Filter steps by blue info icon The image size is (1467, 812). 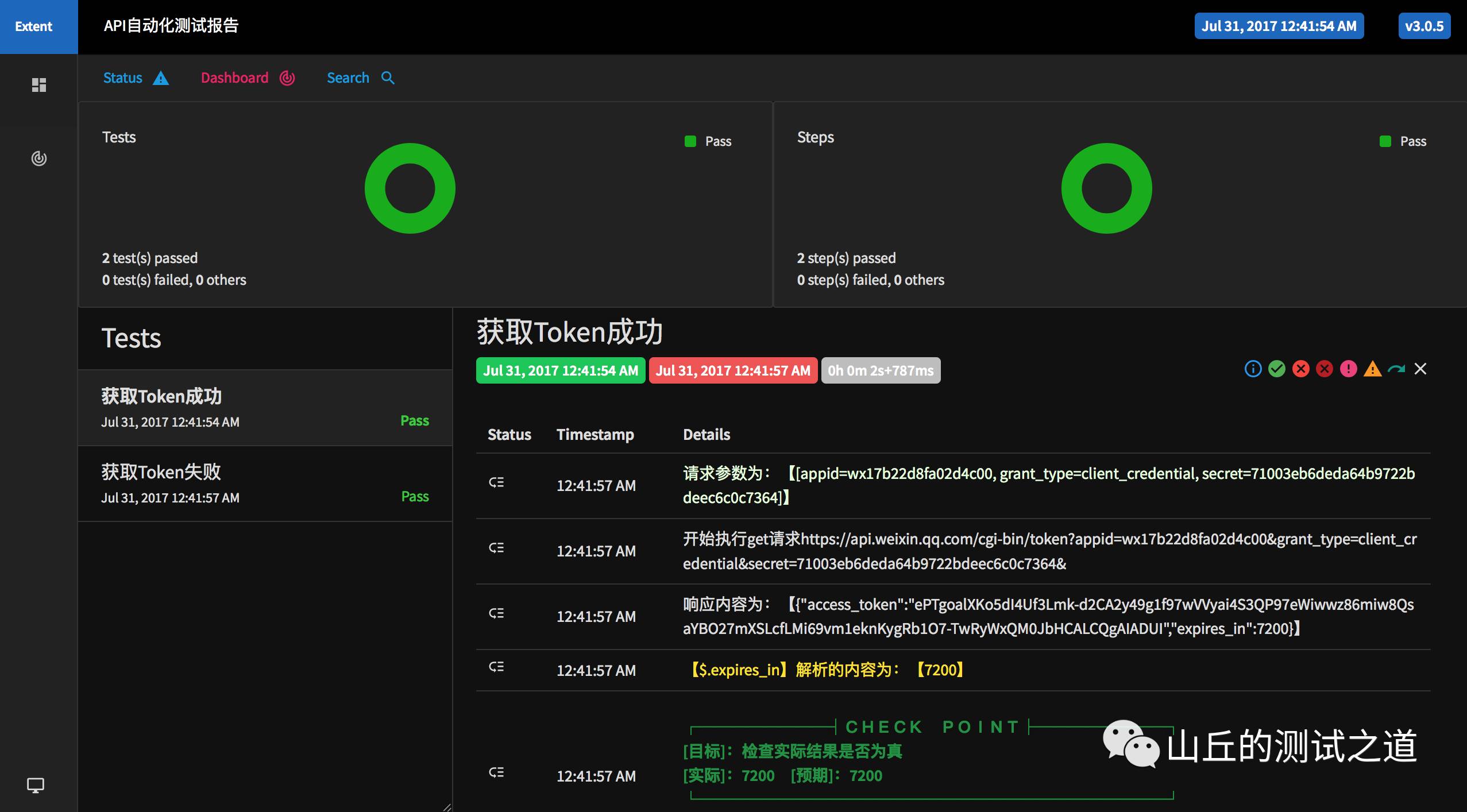pyautogui.click(x=1253, y=369)
